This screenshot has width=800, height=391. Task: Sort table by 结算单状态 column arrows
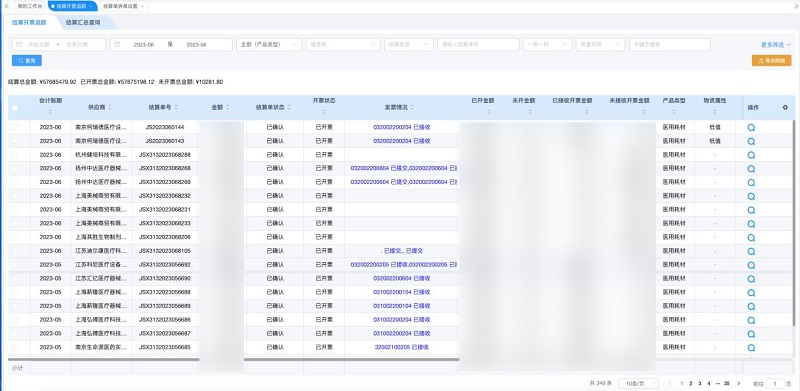point(289,108)
